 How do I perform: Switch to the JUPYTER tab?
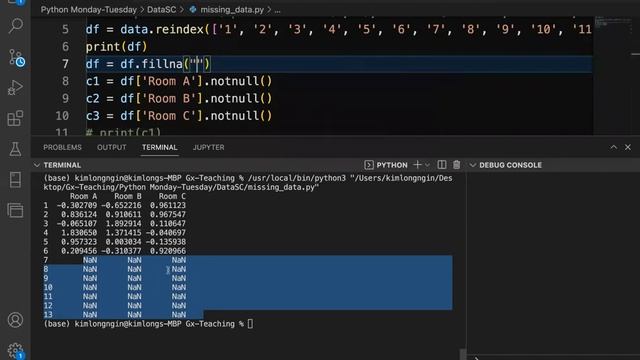[x=209, y=147]
